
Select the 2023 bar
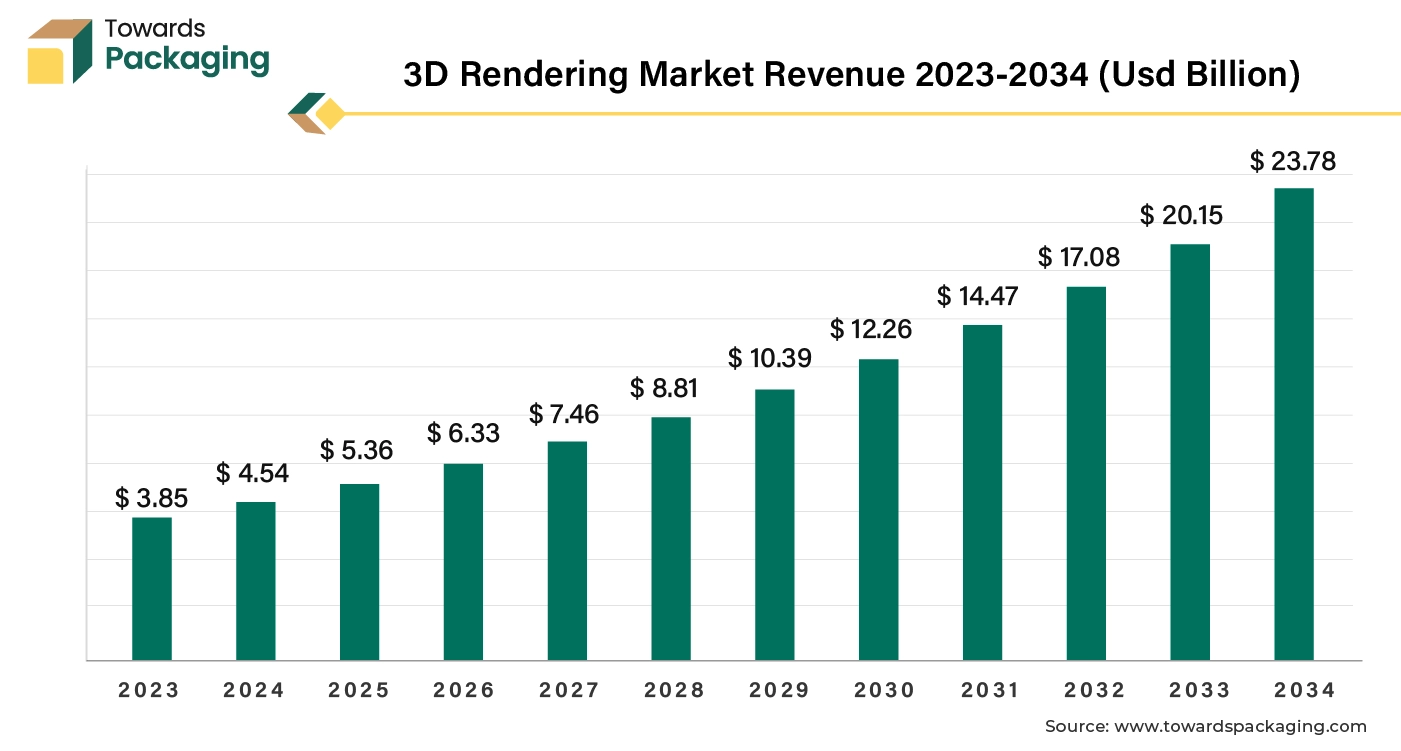pos(152,588)
